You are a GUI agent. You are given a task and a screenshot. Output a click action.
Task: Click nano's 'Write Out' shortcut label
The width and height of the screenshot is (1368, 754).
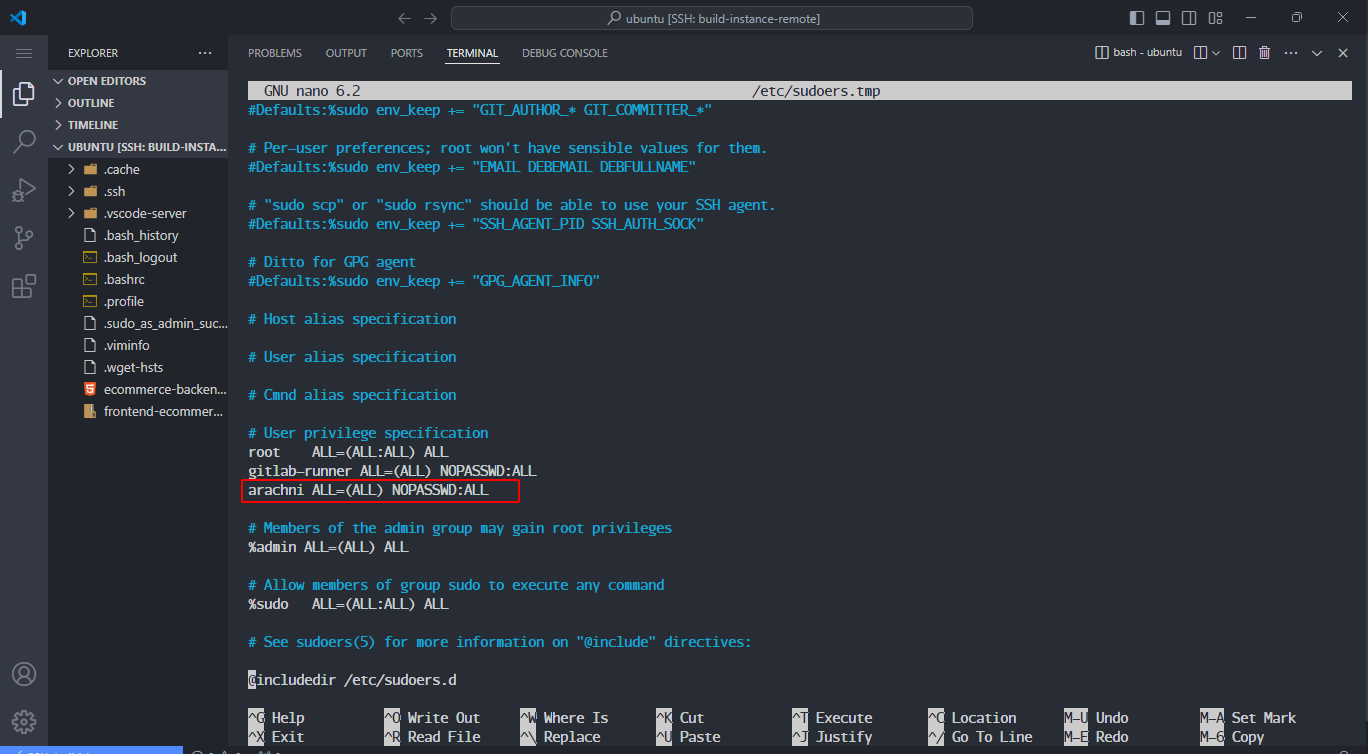point(444,718)
